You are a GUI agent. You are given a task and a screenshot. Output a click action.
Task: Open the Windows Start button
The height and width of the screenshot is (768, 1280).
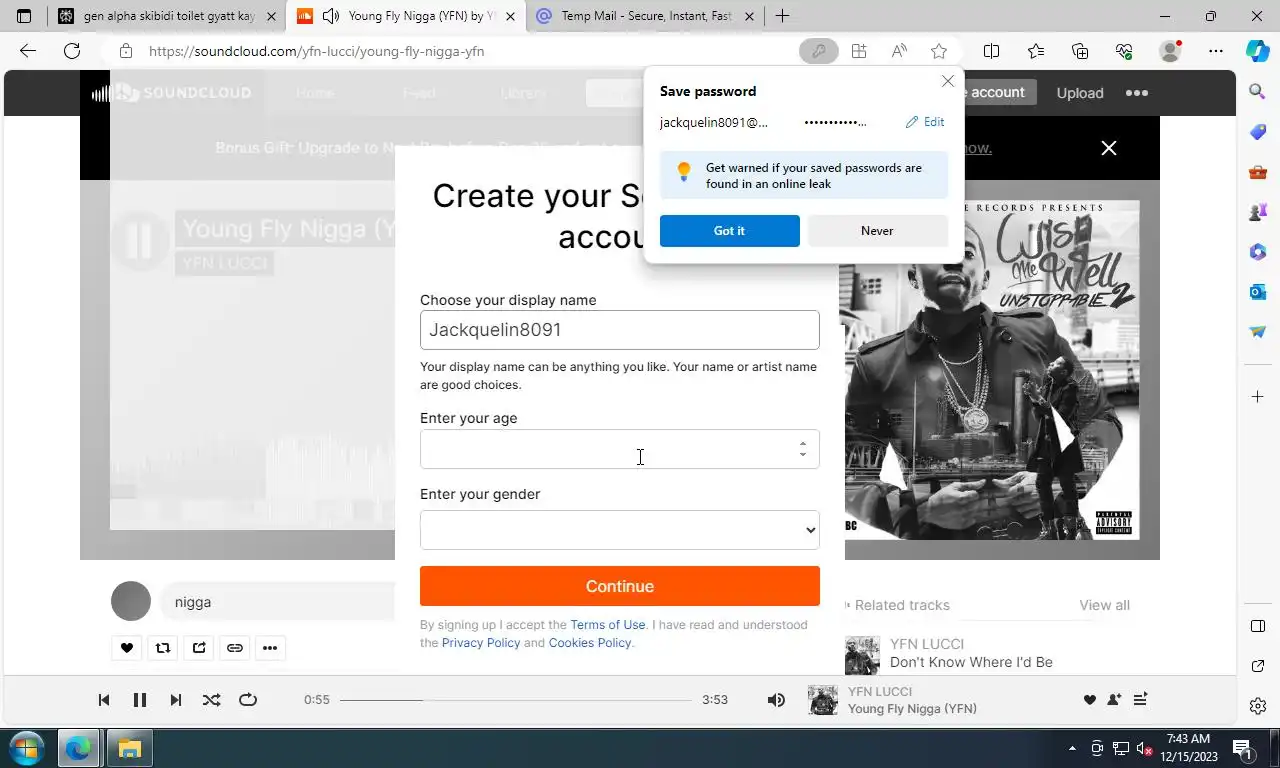coord(27,748)
